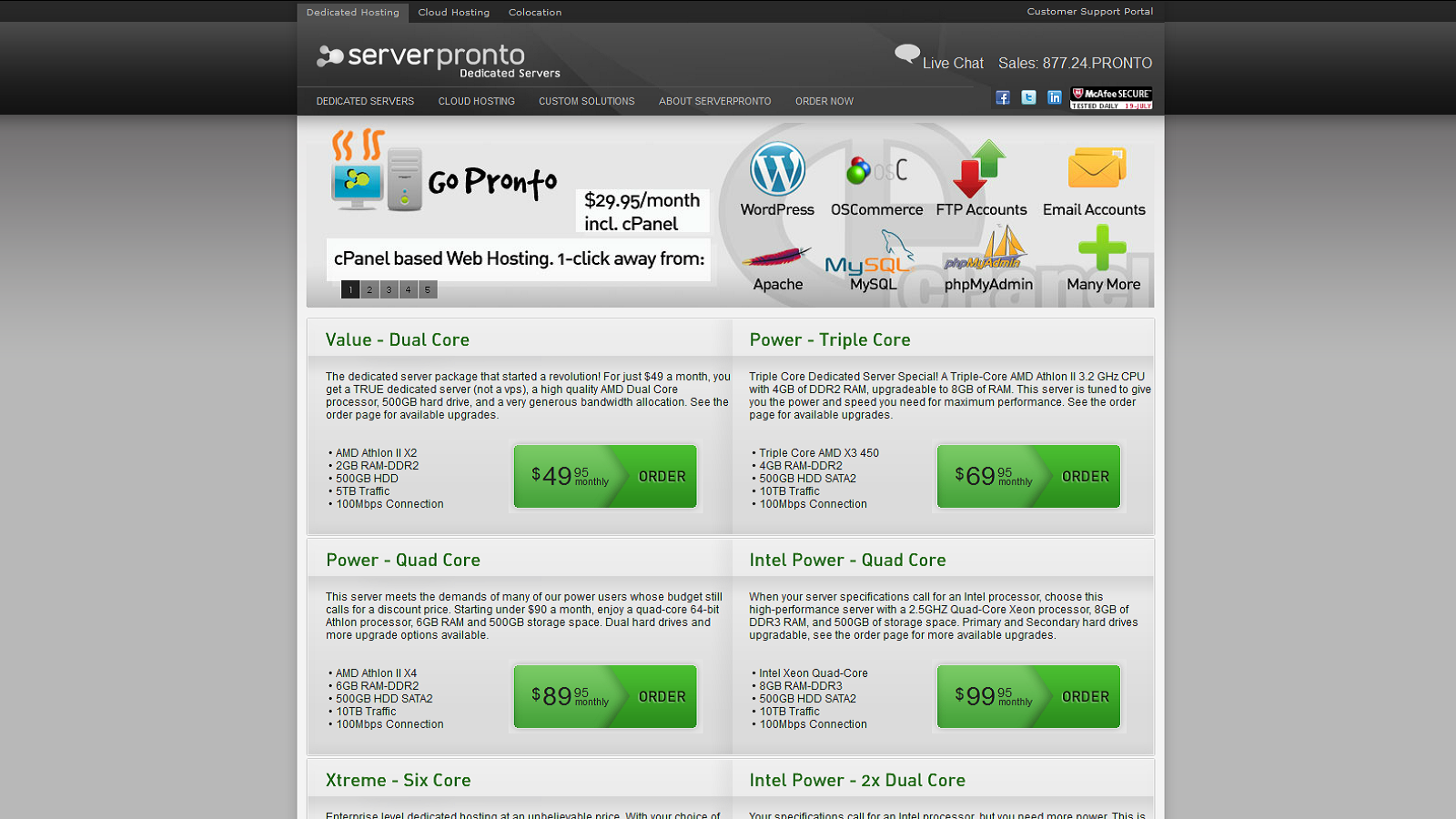Click the Many More plus icon
The width and height of the screenshot is (1456, 819).
coord(1102,248)
